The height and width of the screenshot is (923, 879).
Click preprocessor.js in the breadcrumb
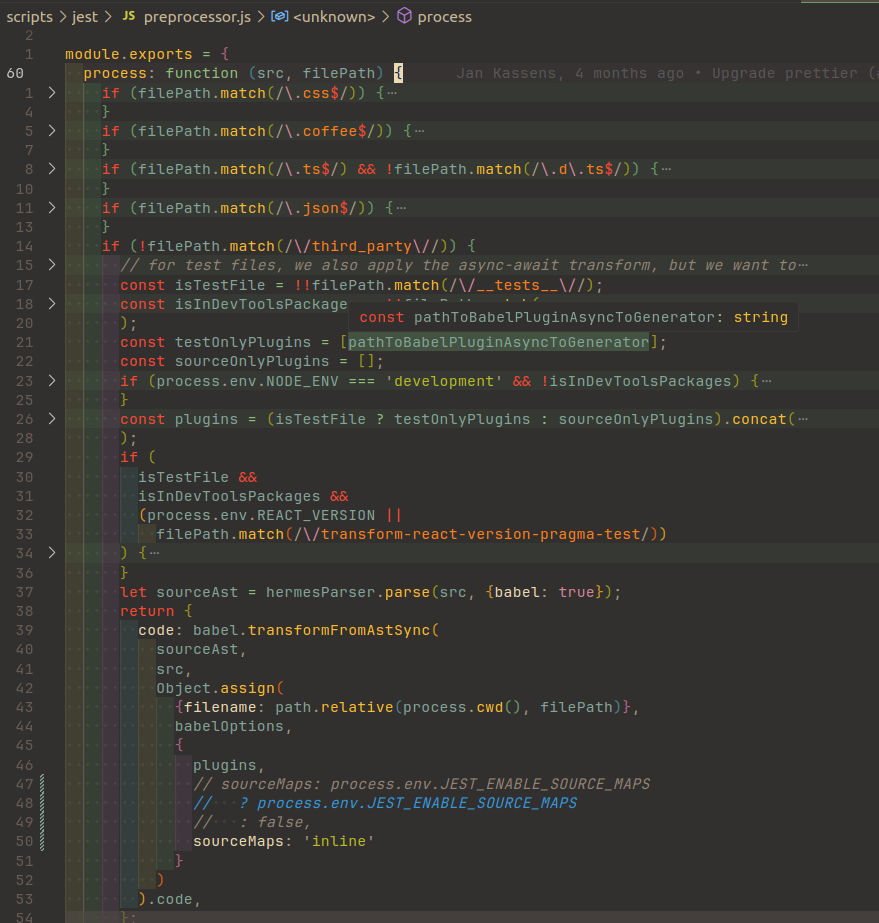[196, 16]
